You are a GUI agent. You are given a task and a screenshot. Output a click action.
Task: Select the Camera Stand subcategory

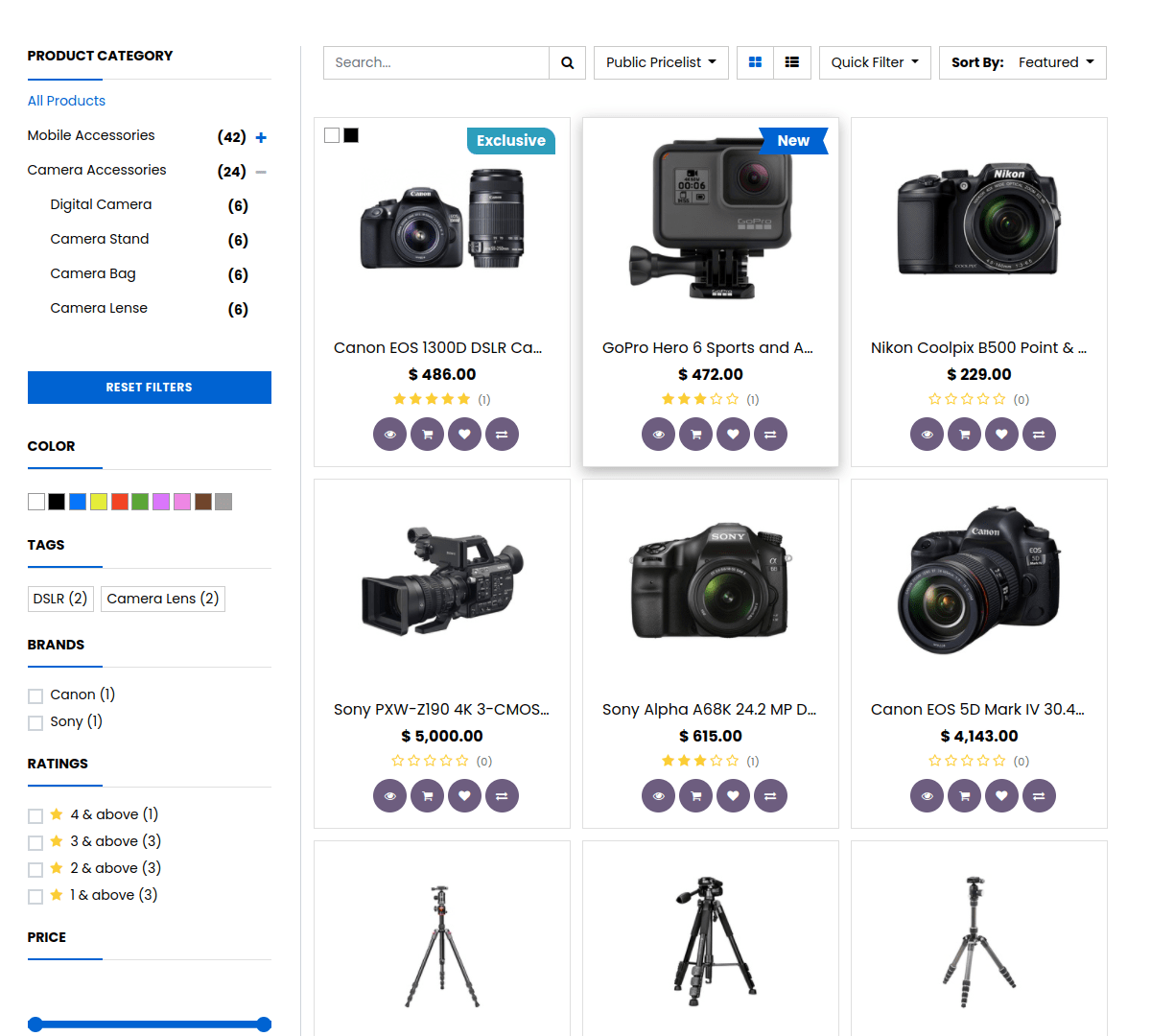pos(100,239)
